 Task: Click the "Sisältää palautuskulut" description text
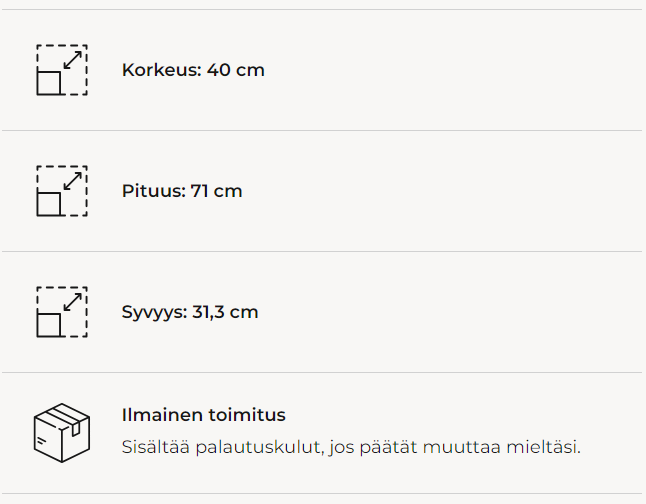coord(350,446)
